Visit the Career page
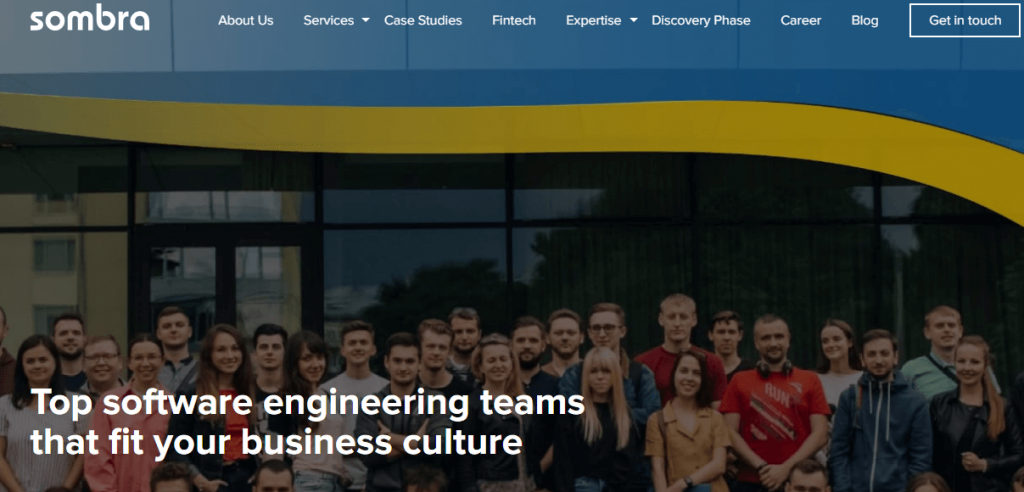 (x=801, y=20)
